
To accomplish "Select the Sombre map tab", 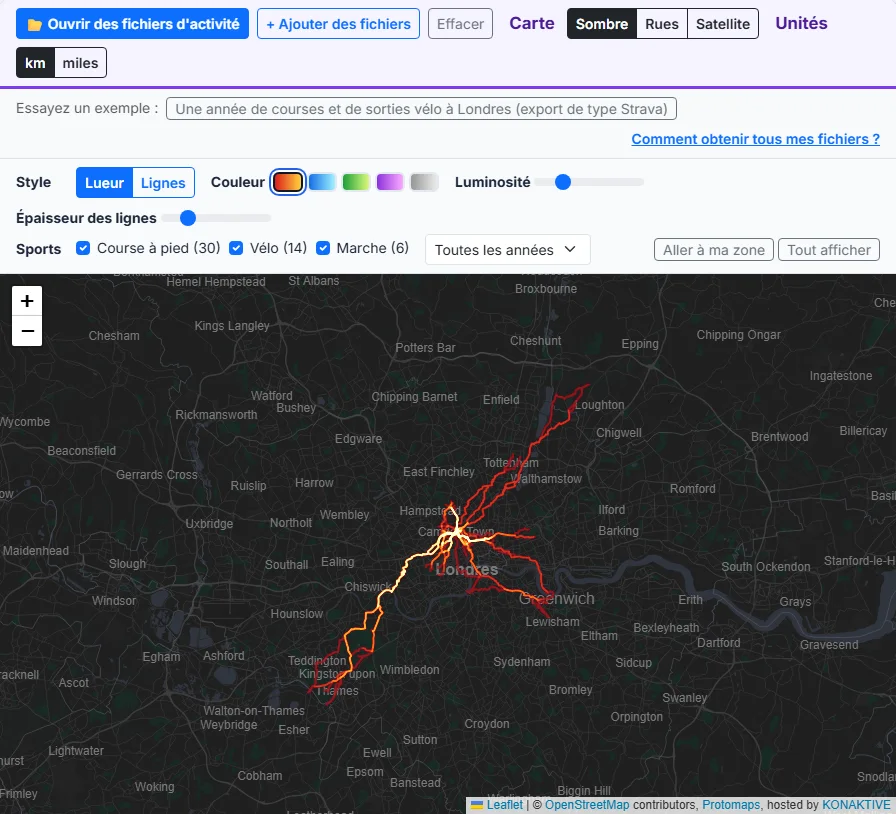I will 602,24.
